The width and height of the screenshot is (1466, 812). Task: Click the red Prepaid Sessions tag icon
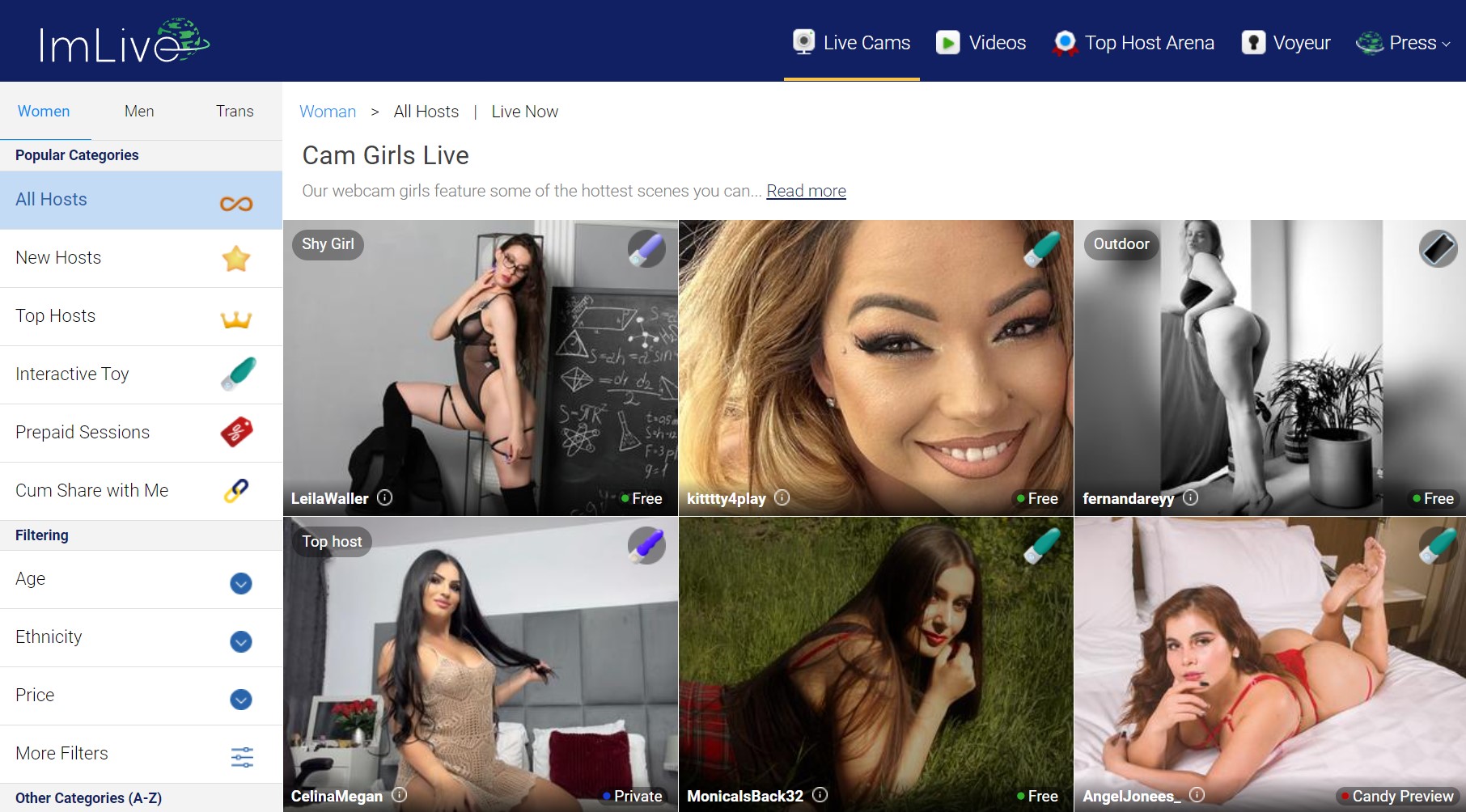[x=236, y=432]
